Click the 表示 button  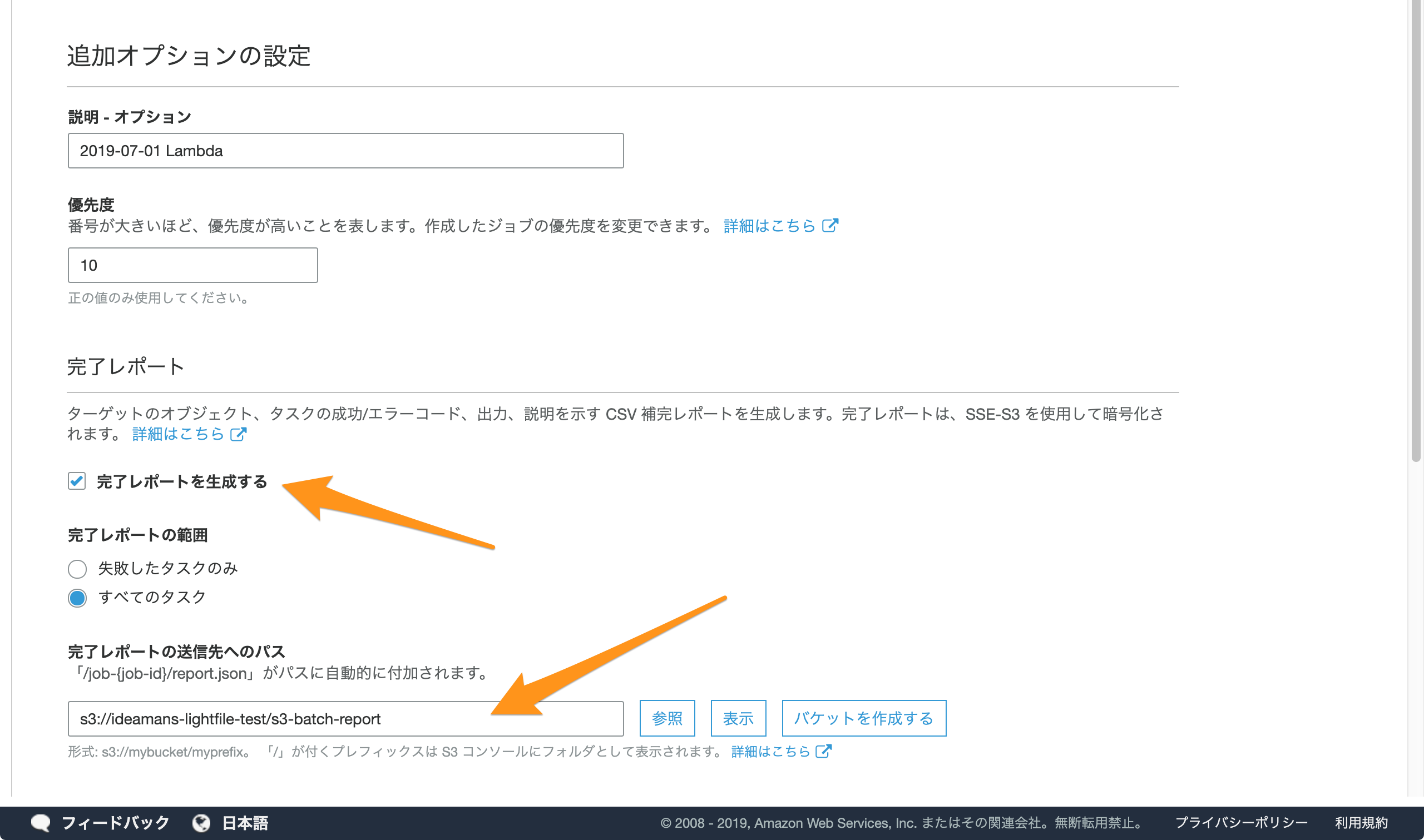(738, 718)
